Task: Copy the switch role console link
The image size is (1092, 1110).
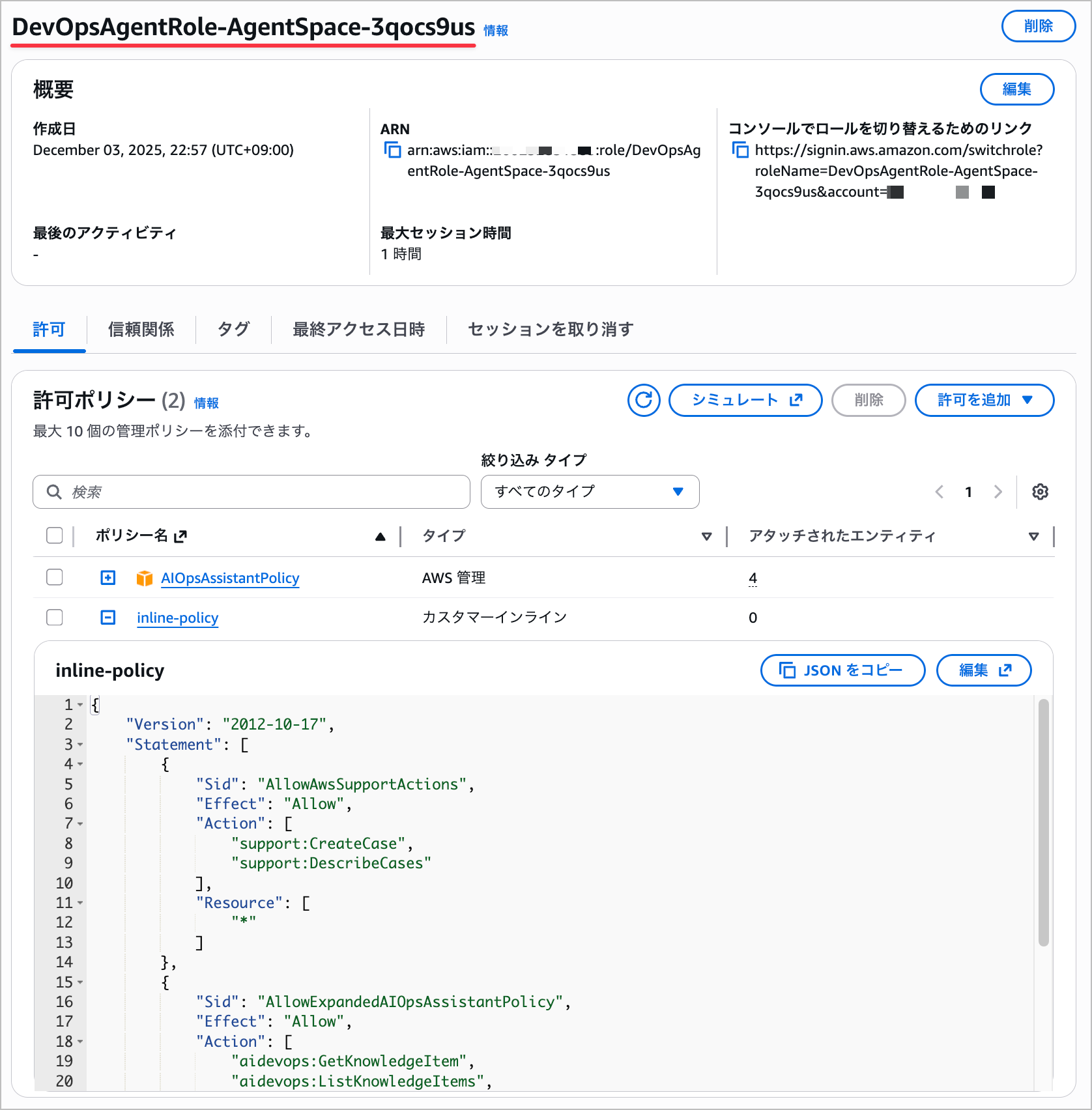Action: tap(740, 150)
